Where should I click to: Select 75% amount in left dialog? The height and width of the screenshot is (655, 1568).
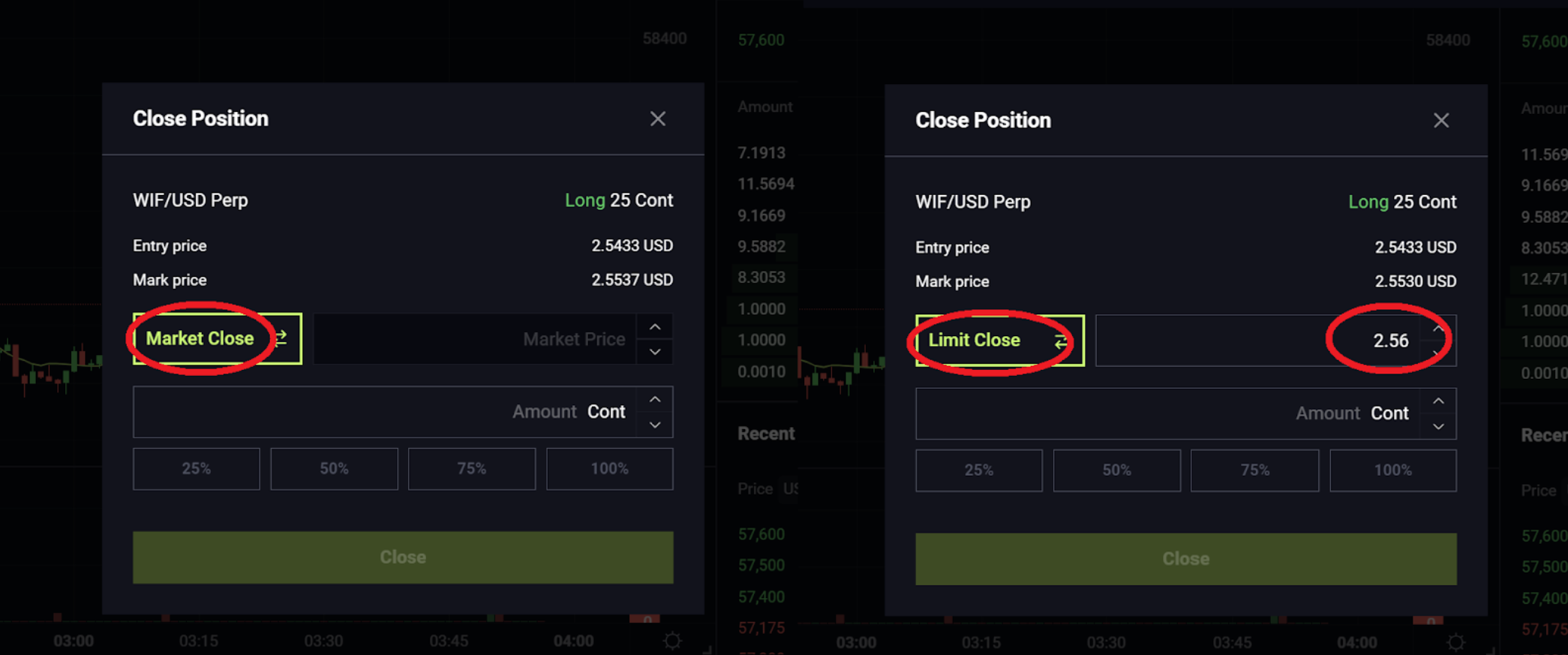[x=472, y=469]
